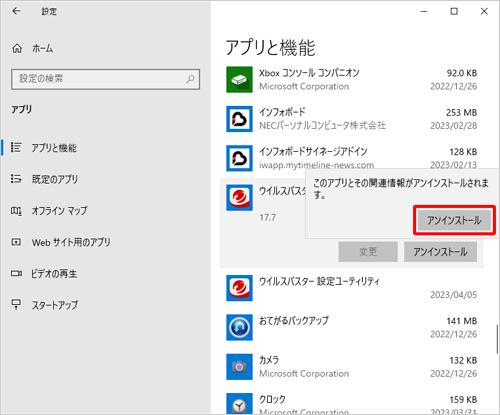500x415 pixels.
Task: Click the アプリと機能 page heading
Action: point(270,48)
